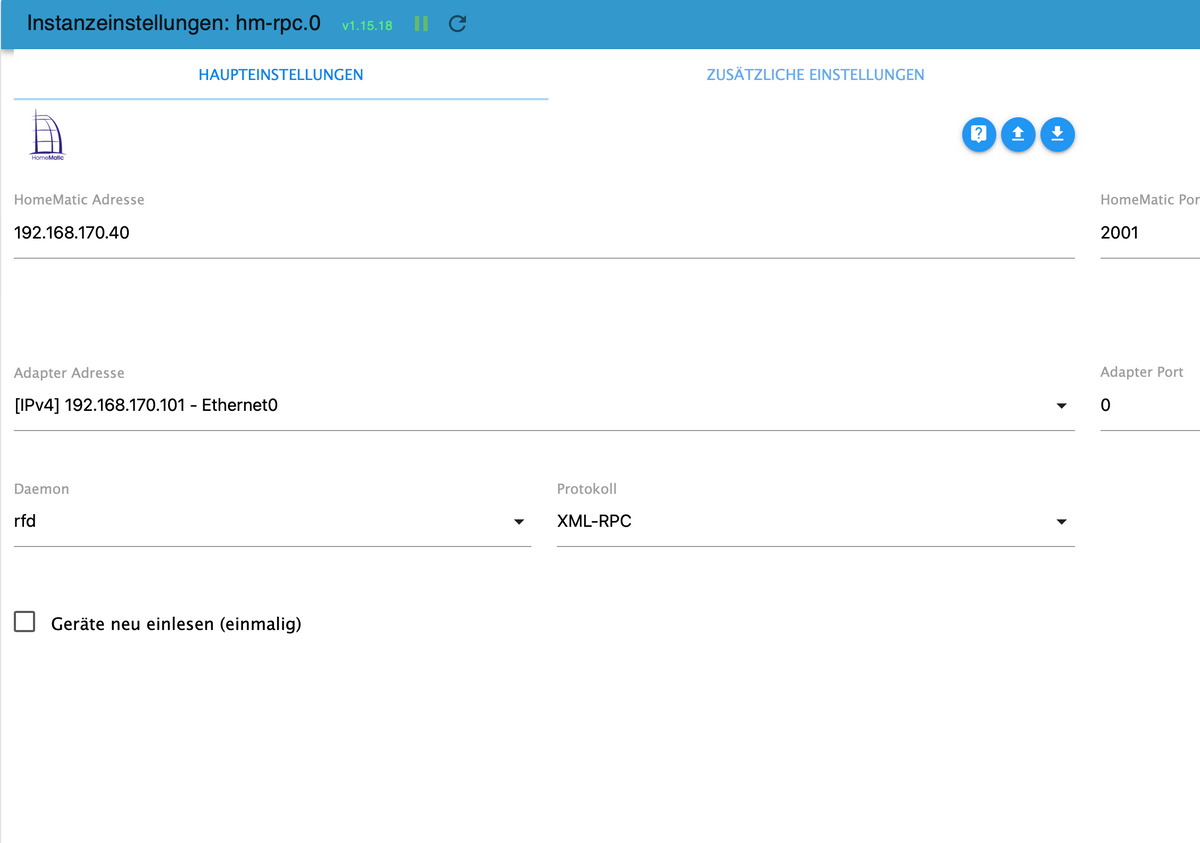1200x843 pixels.
Task: Click the Adapter Port field
Action: point(1150,405)
